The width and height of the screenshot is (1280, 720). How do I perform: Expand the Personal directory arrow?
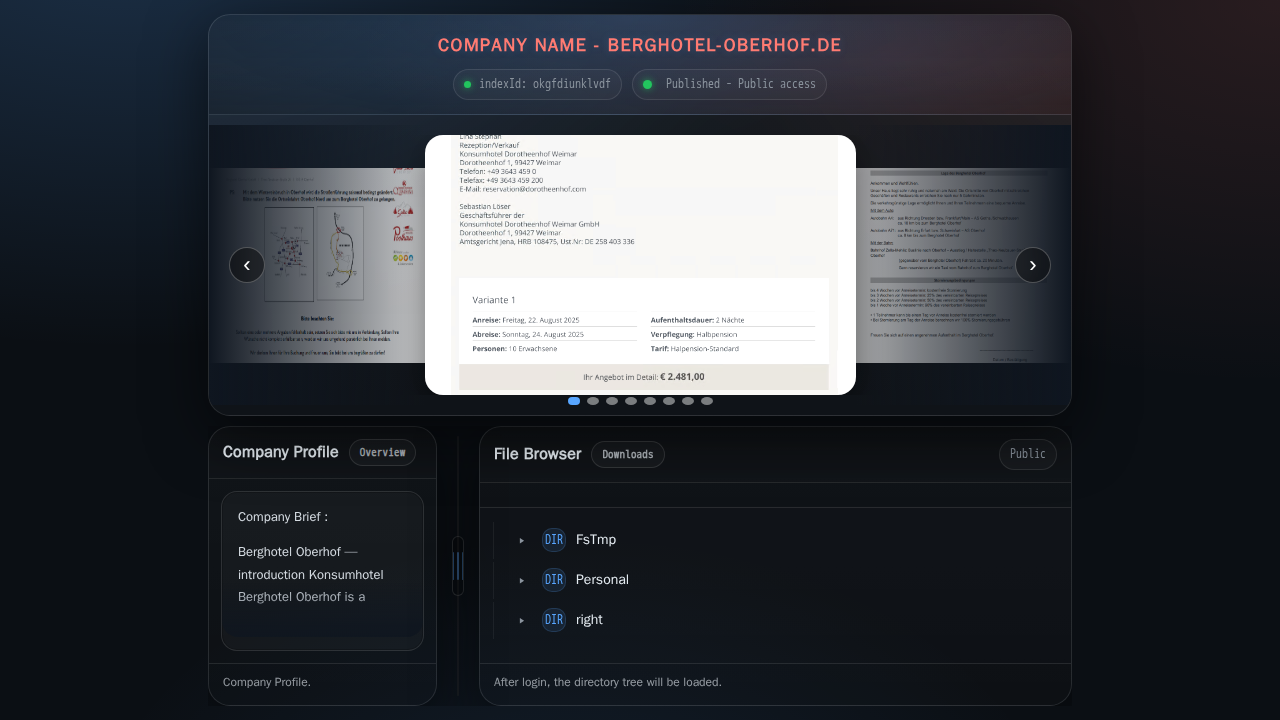click(522, 580)
